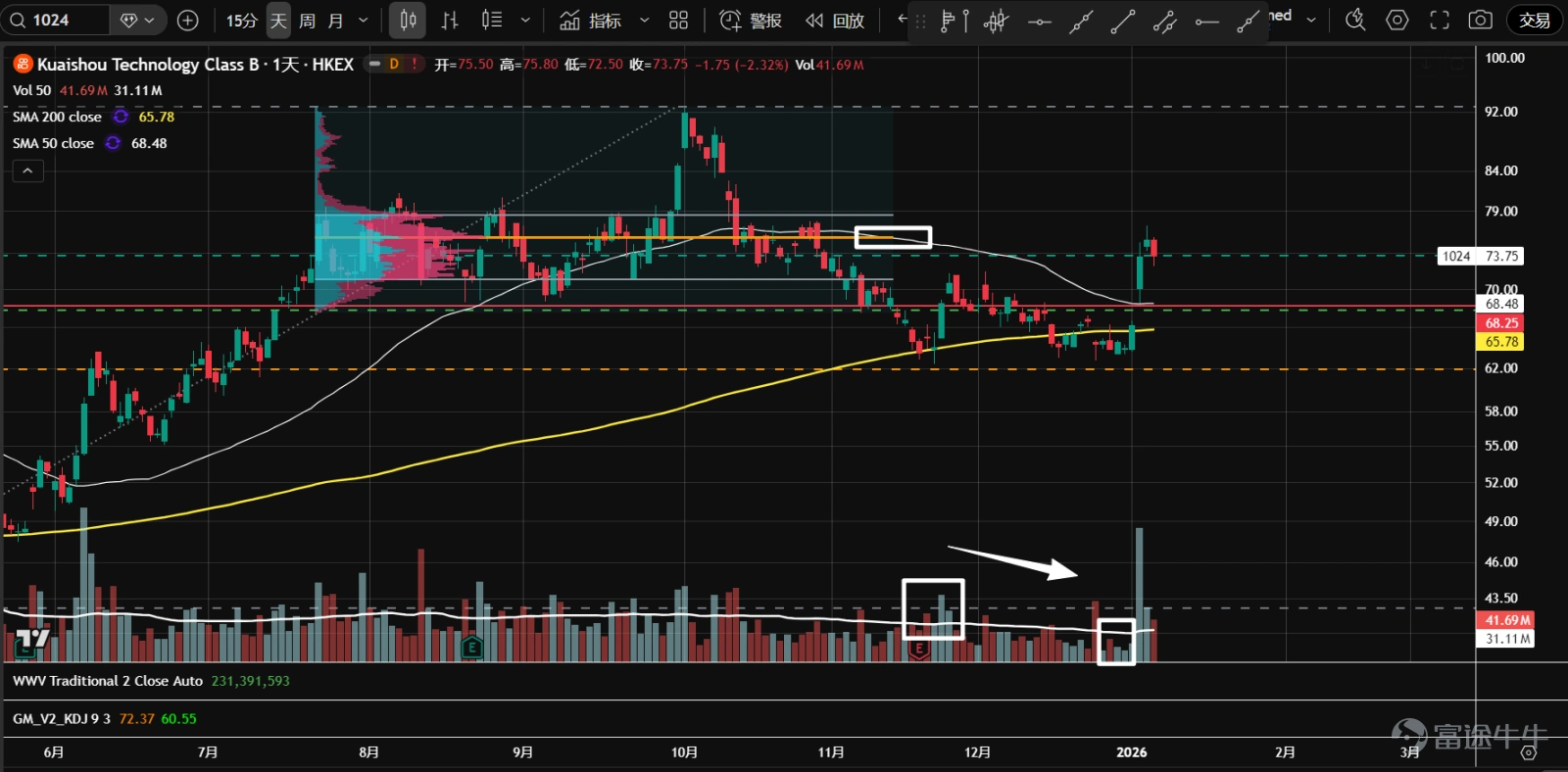This screenshot has width=1568, height=772.
Task: Select the bar chart type icon
Action: [450, 20]
